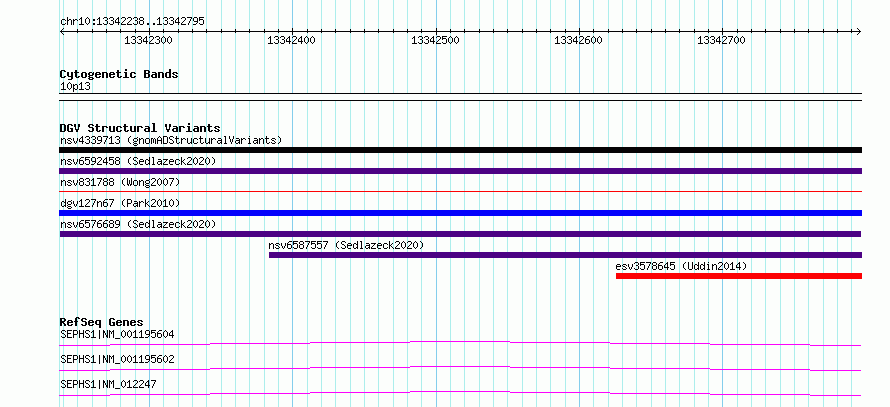Select the Cytogenetic Bands track heading
This screenshot has height=407, width=890.
coord(119,74)
